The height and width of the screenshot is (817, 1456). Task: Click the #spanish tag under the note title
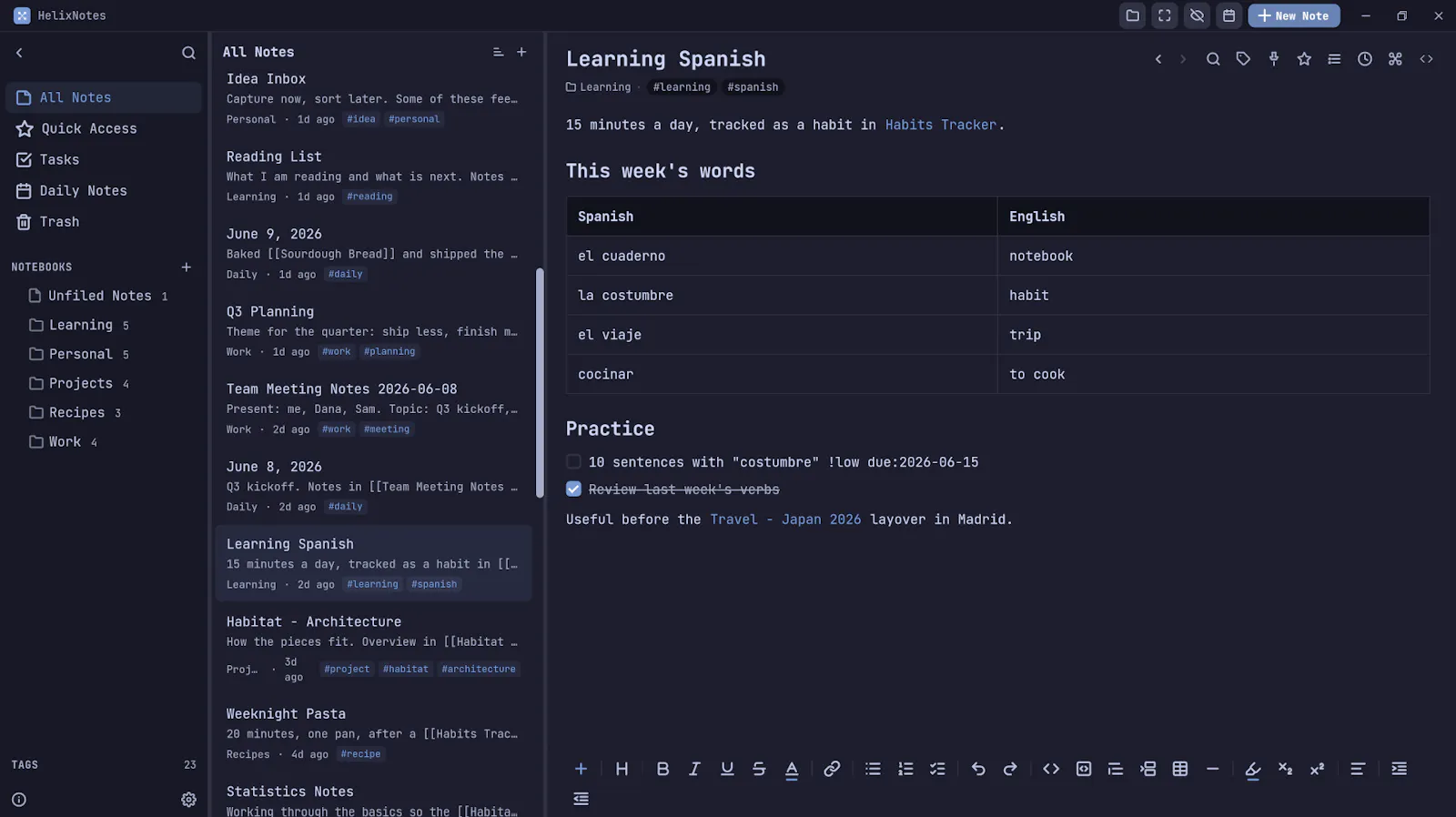[753, 87]
